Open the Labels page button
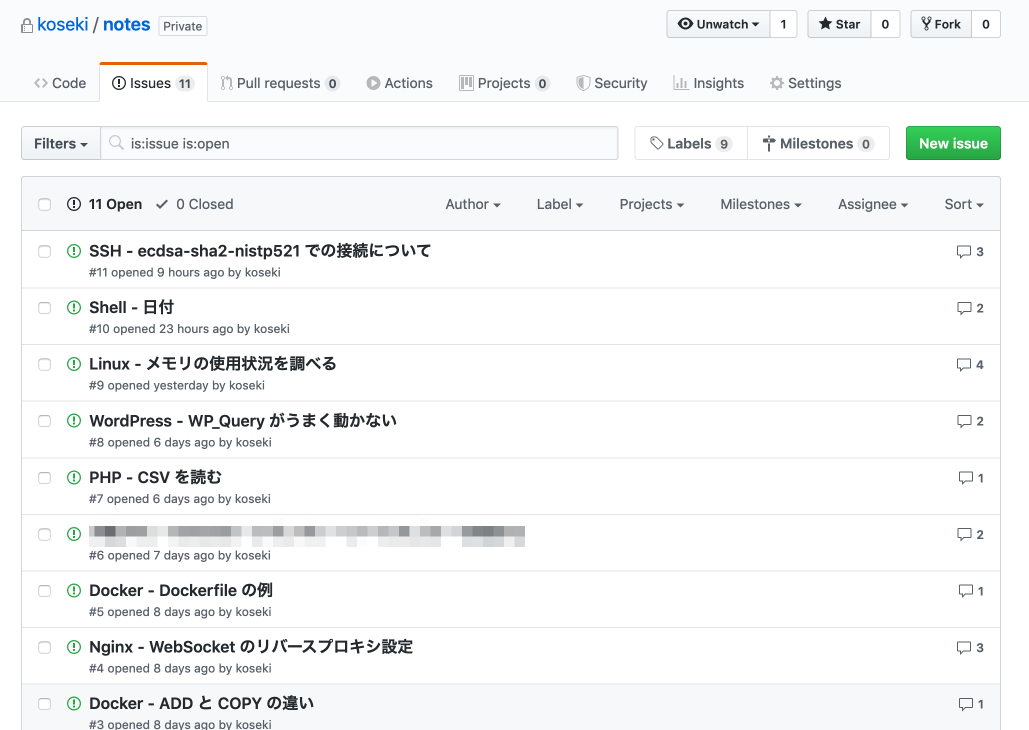The width and height of the screenshot is (1029, 730). pyautogui.click(x=691, y=143)
